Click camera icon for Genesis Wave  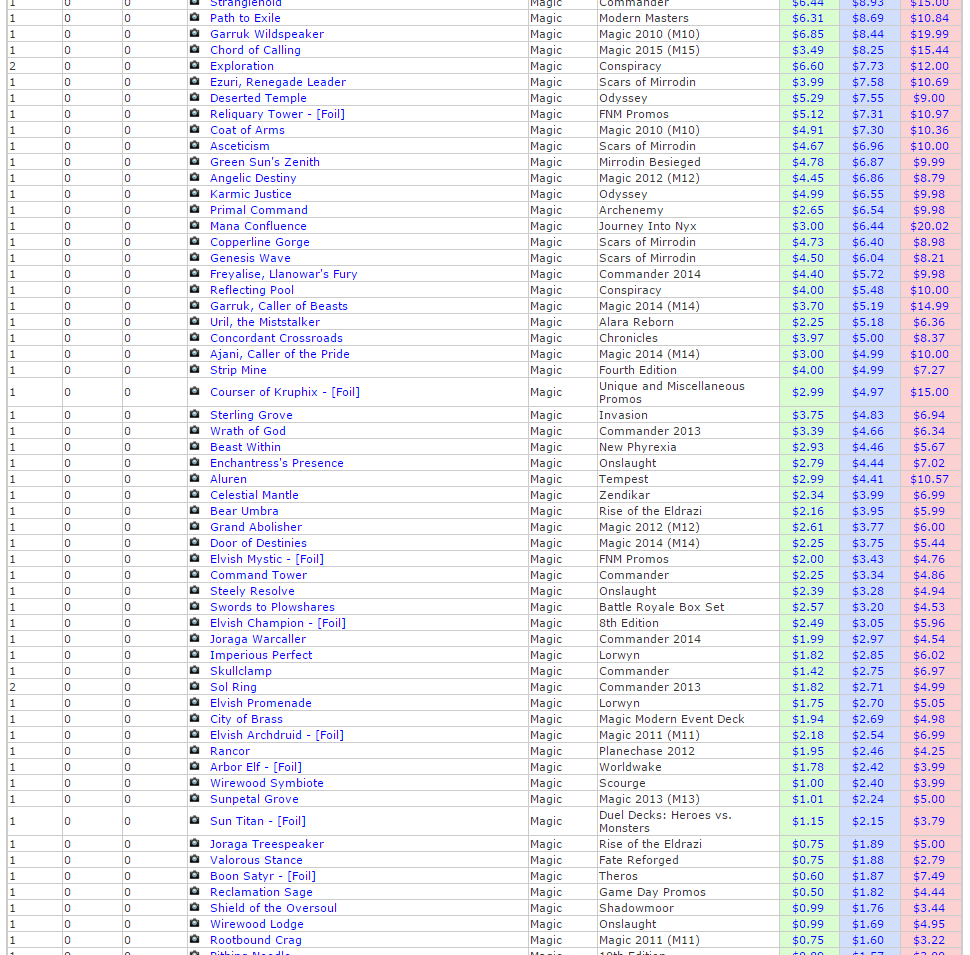point(194,258)
